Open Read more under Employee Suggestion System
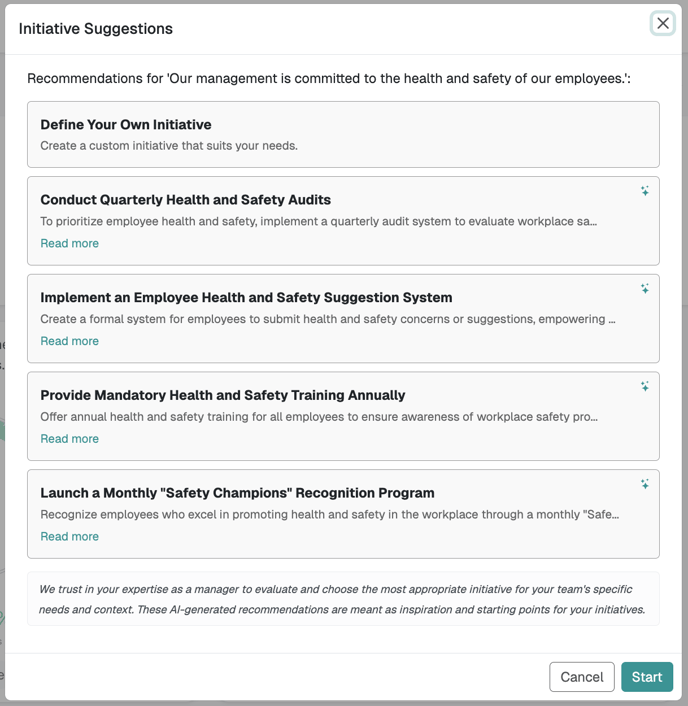This screenshot has width=688, height=706. point(69,341)
